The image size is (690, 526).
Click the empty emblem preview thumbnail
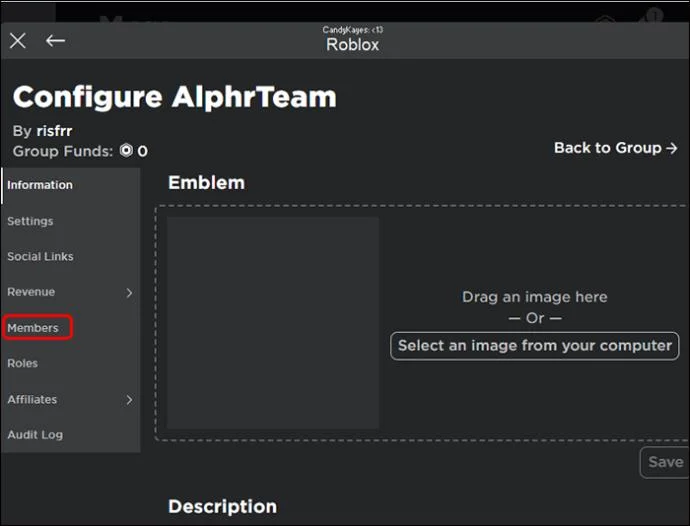(x=273, y=323)
